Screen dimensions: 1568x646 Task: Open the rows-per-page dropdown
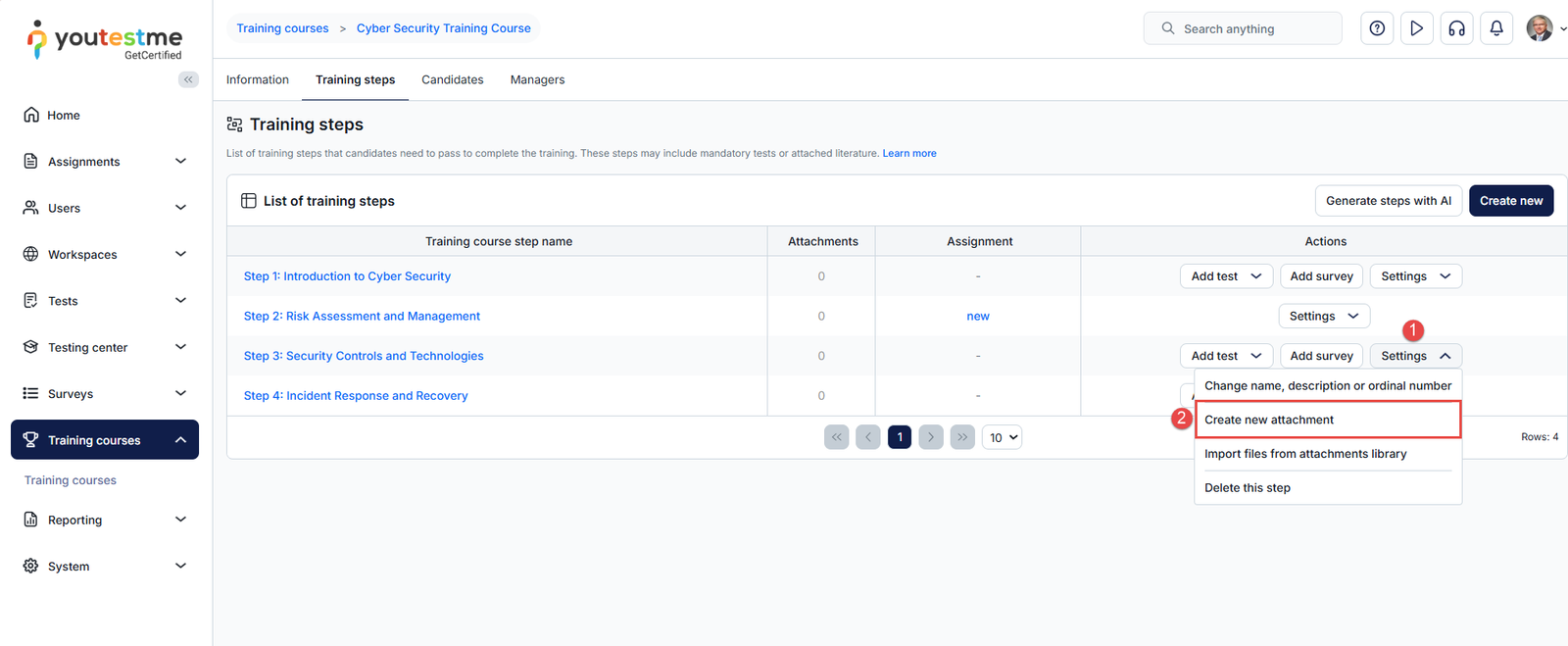(x=1002, y=437)
